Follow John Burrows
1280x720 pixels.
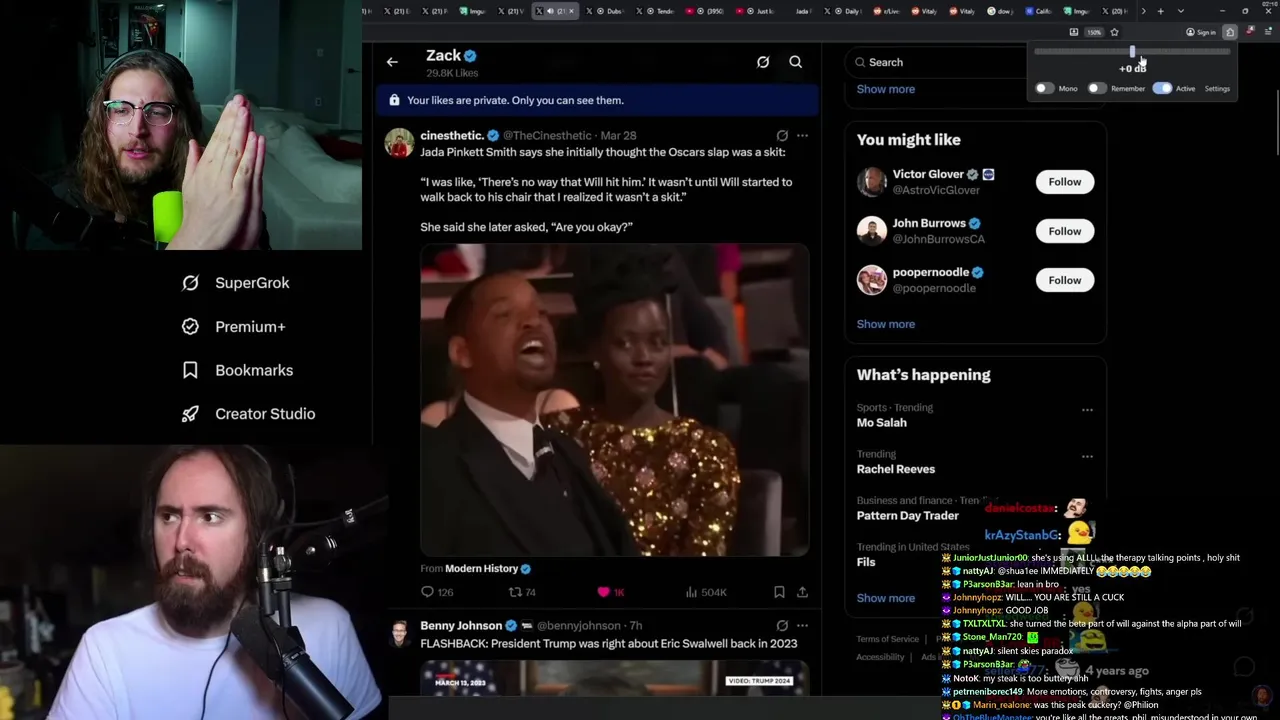[x=1064, y=231]
